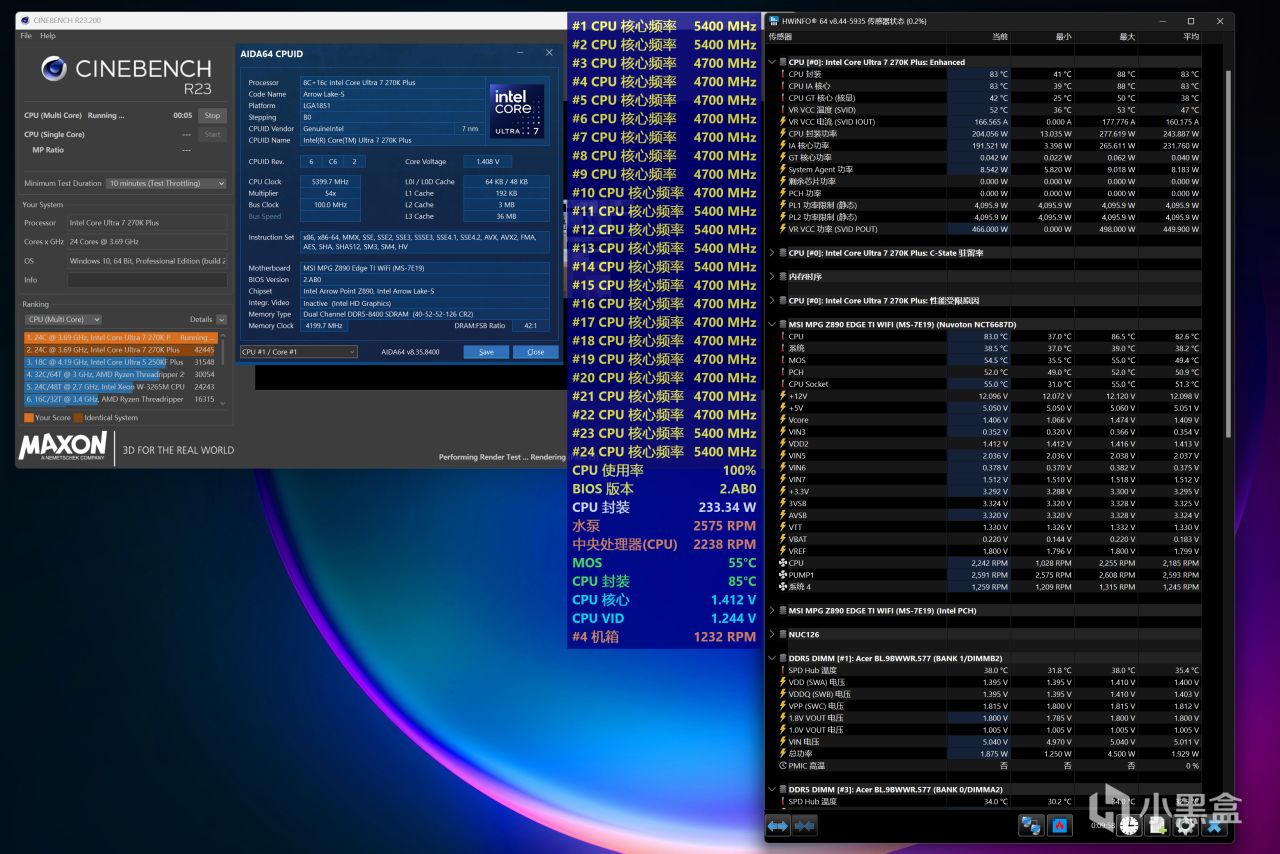Collapse the DDR5 DIMM [#1] sensor group

click(x=772, y=658)
